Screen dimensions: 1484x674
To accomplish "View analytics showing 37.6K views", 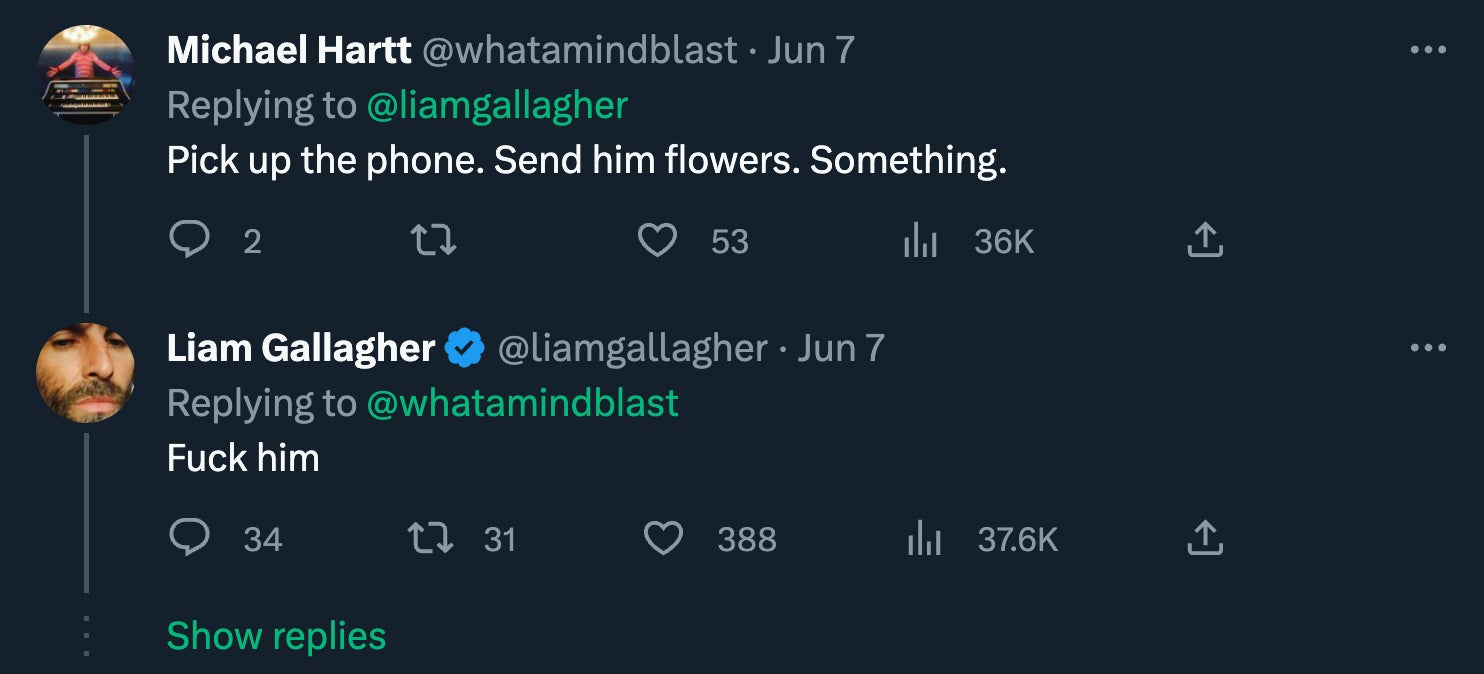I will tap(922, 539).
